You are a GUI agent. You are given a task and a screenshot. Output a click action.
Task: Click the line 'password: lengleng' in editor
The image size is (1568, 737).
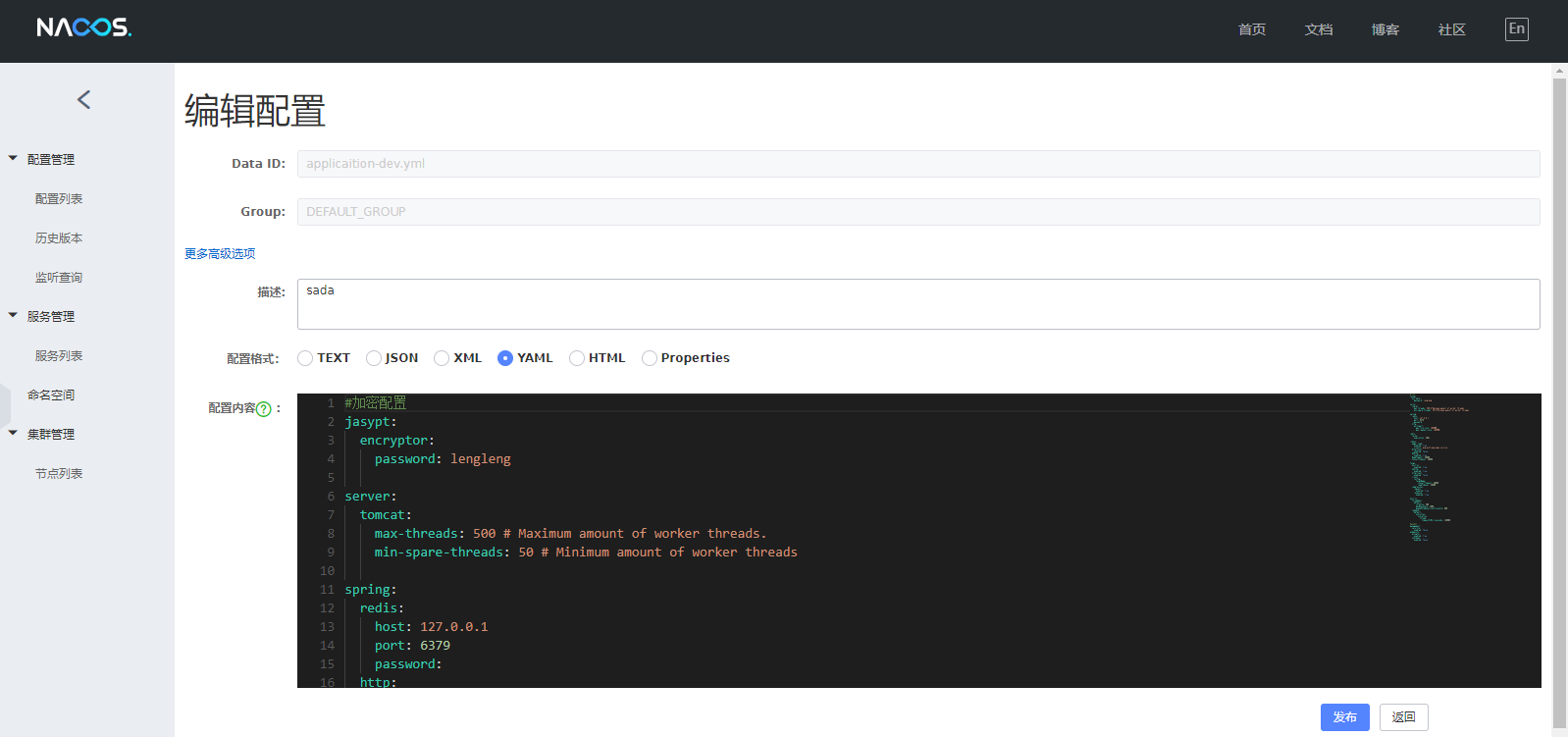coord(443,459)
